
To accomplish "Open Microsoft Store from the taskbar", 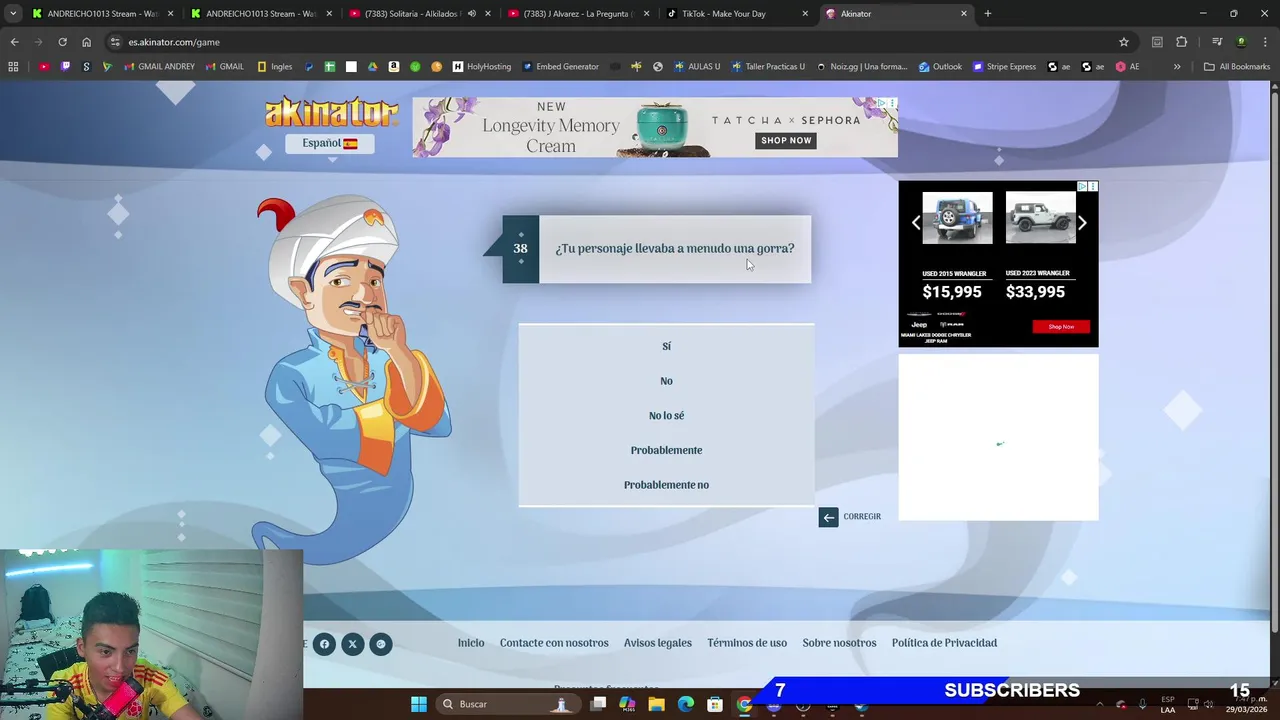I will (x=715, y=704).
